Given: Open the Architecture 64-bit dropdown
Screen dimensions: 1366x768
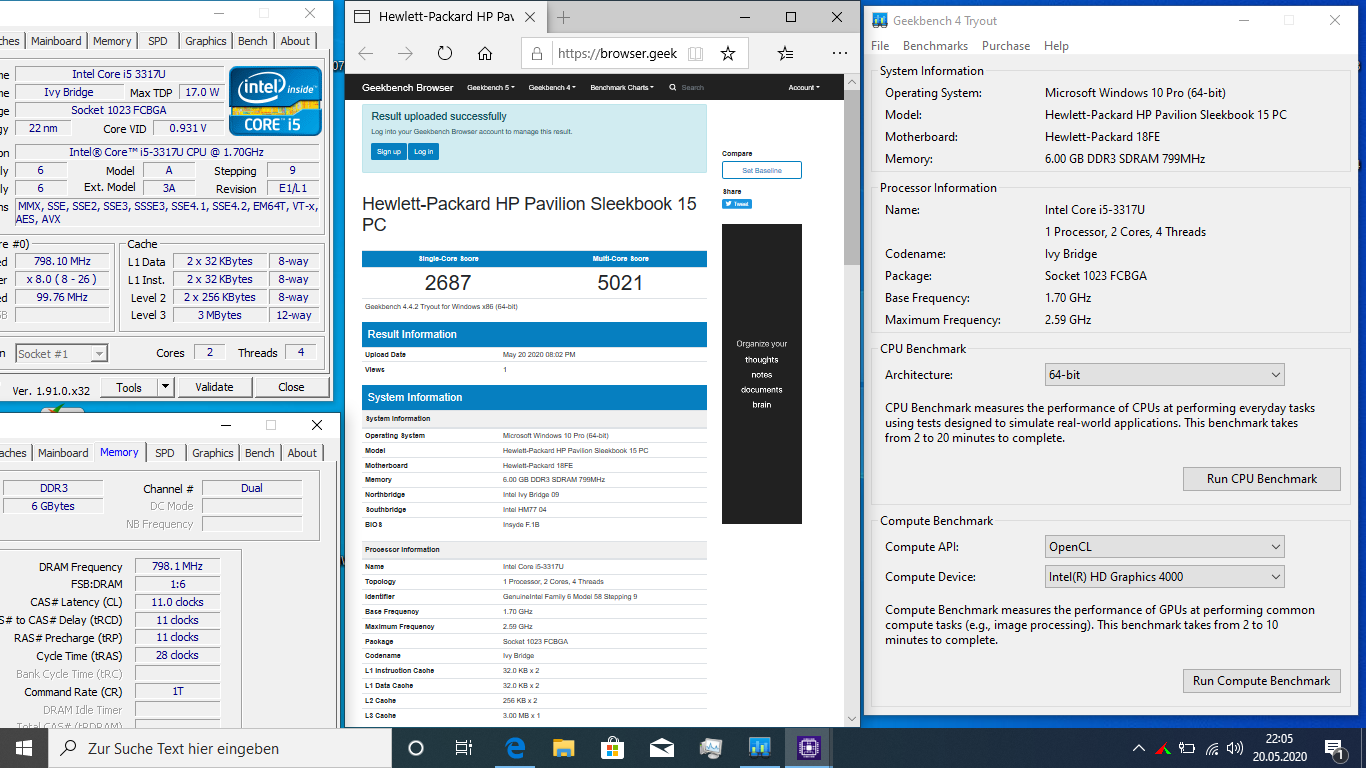Looking at the screenshot, I should pos(1164,375).
